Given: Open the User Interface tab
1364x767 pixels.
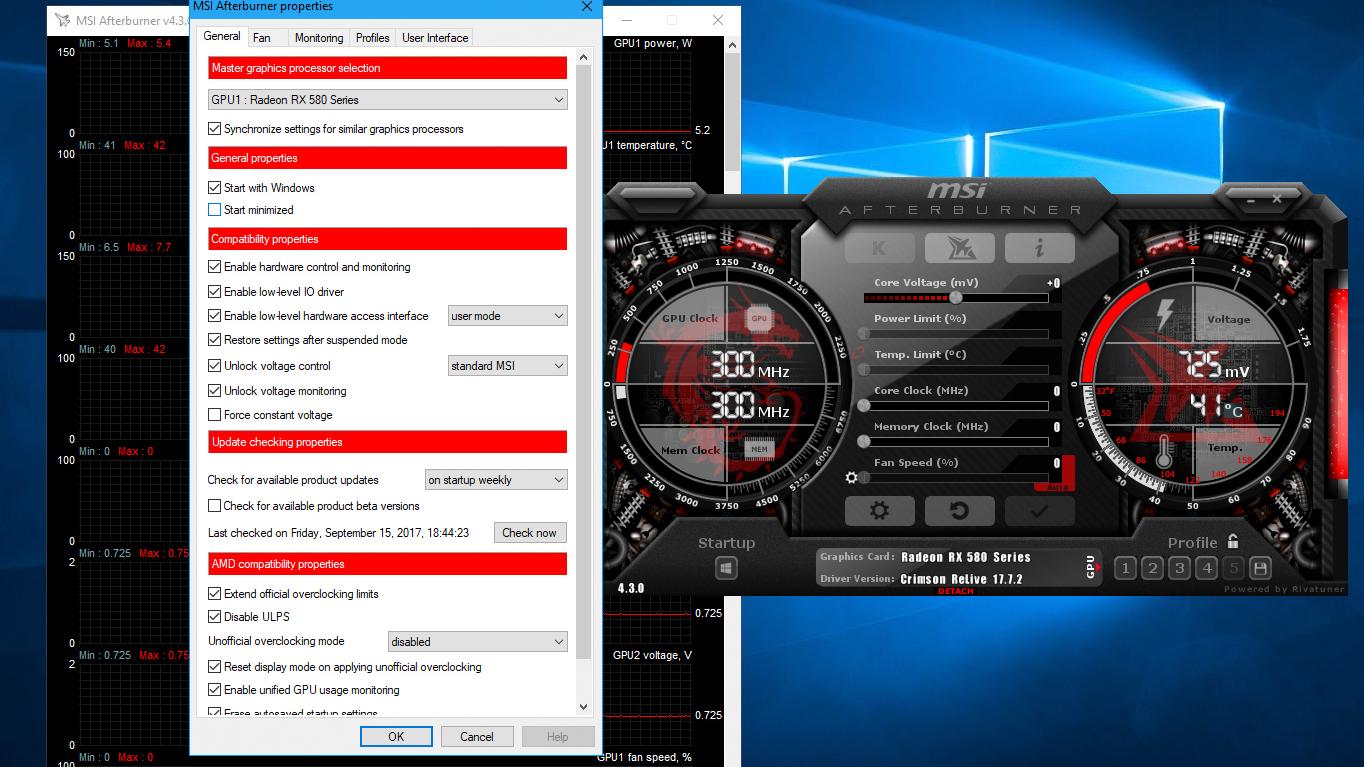Looking at the screenshot, I should tap(435, 38).
